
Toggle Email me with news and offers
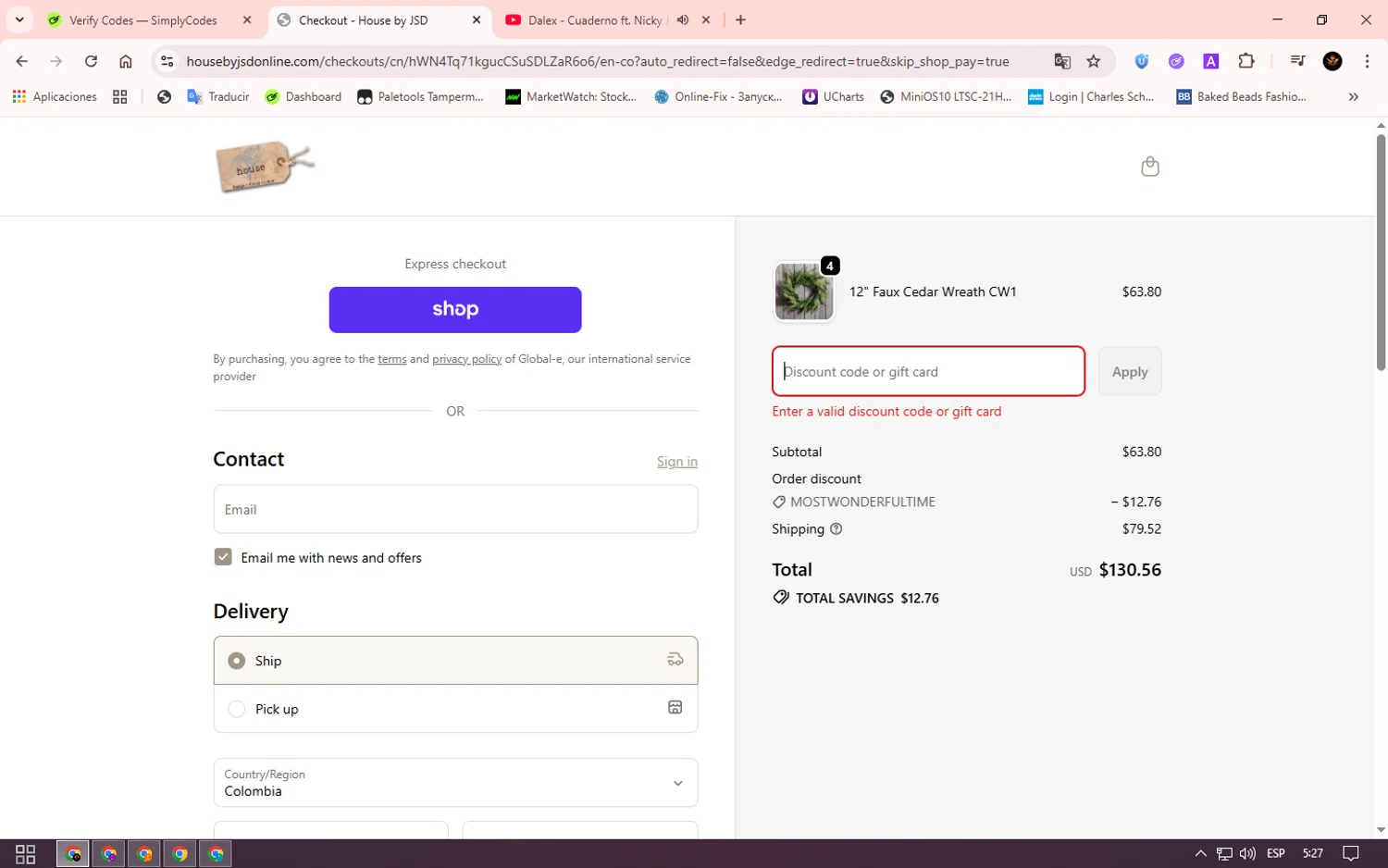[223, 557]
